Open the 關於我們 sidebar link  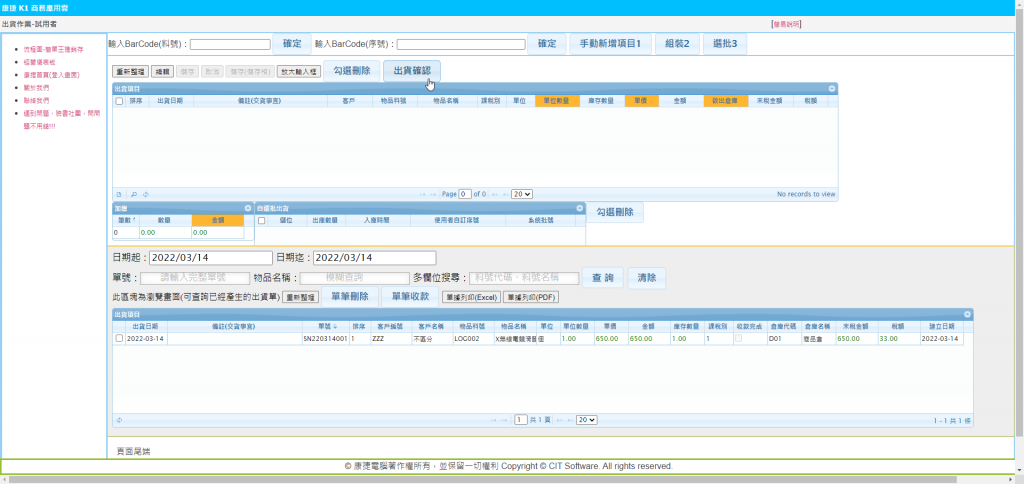35,87
